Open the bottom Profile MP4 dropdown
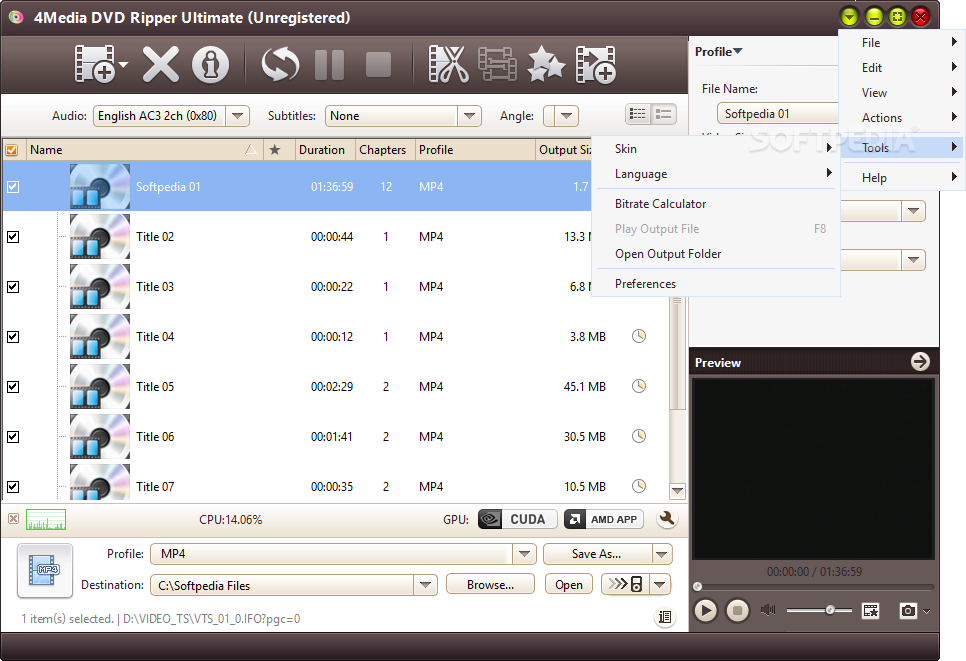 (x=524, y=553)
